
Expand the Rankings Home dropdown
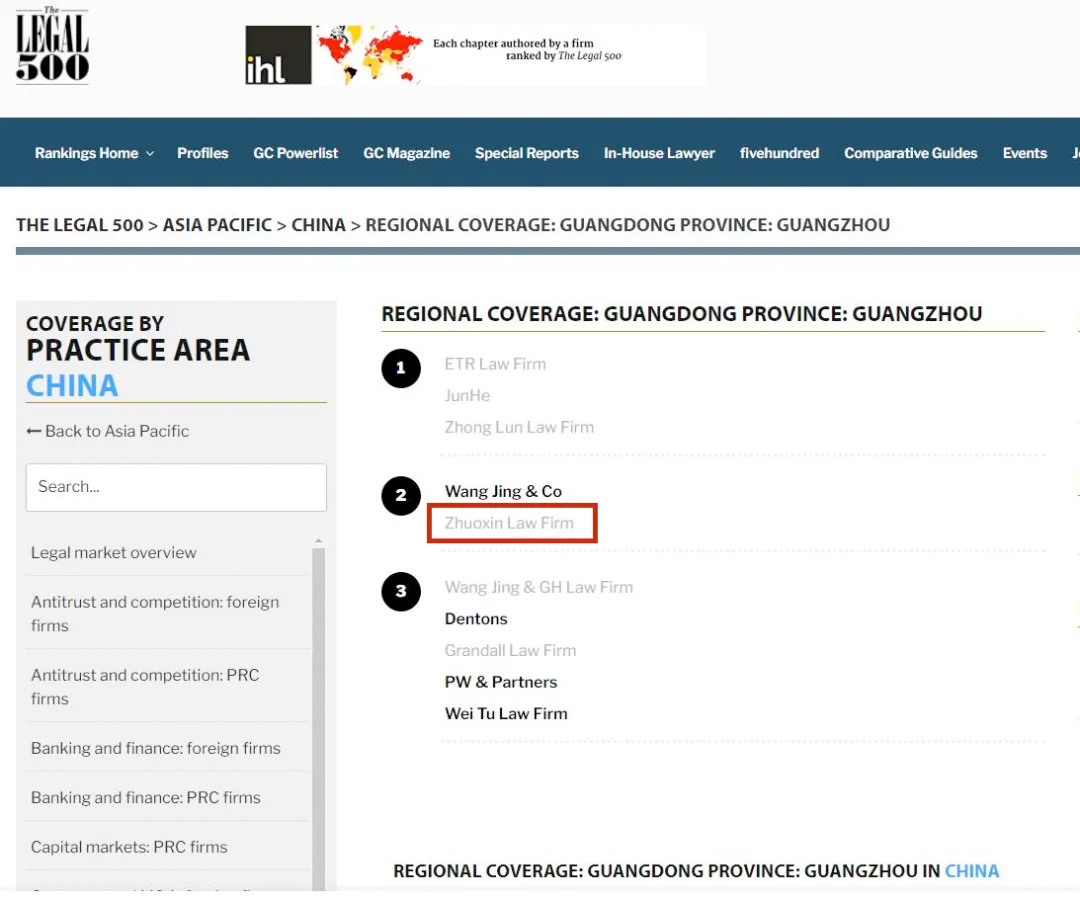tap(94, 153)
